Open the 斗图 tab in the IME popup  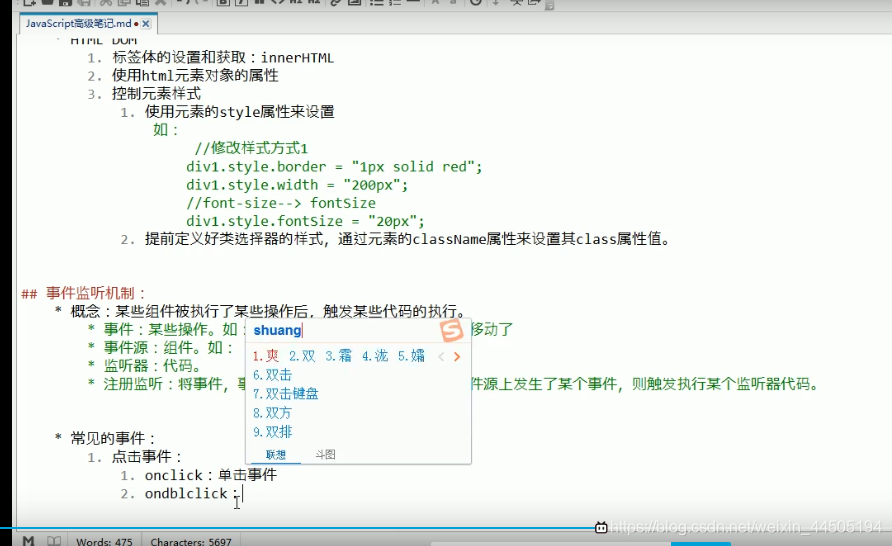(x=325, y=454)
